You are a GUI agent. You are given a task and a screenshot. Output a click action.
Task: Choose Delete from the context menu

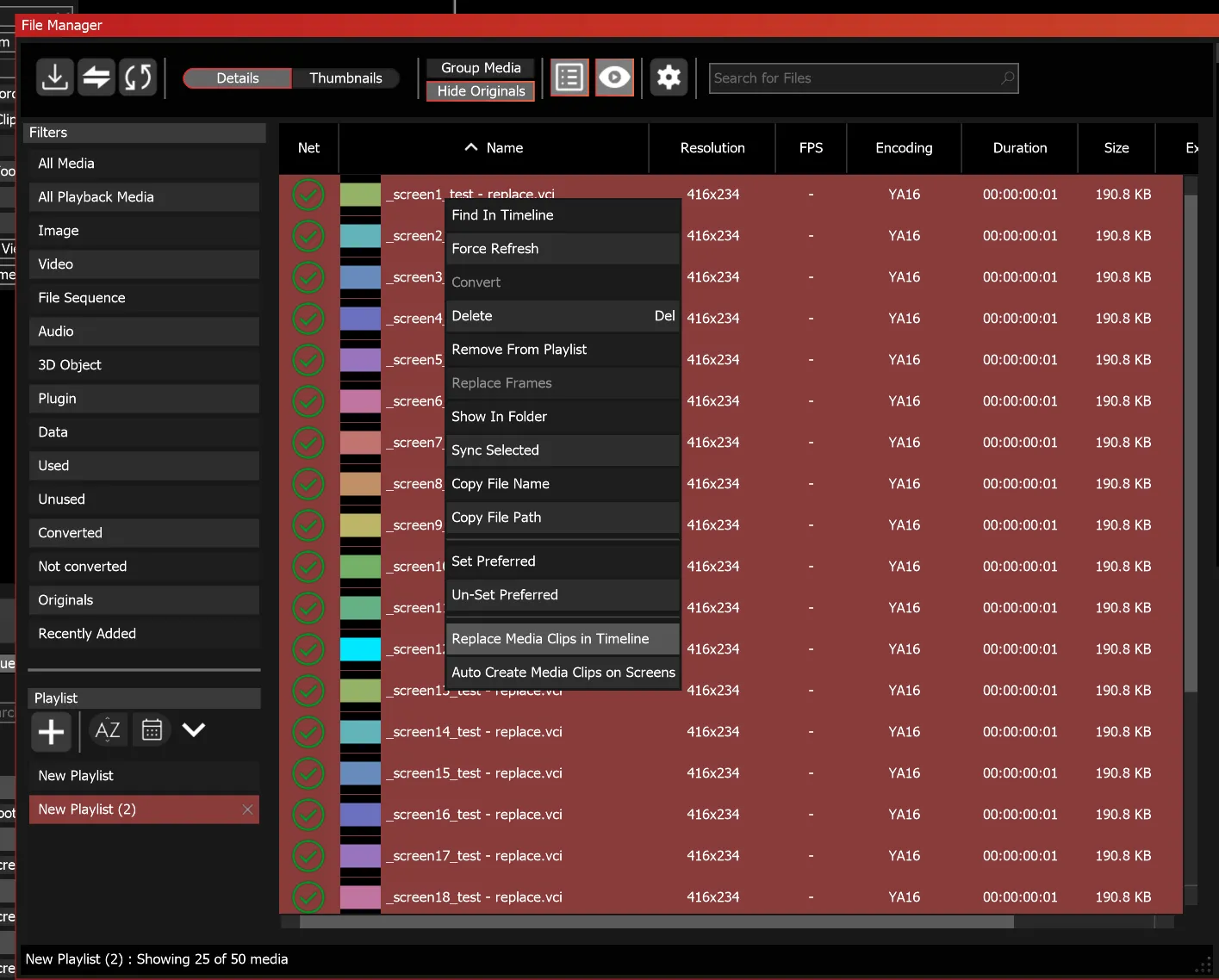tap(563, 316)
